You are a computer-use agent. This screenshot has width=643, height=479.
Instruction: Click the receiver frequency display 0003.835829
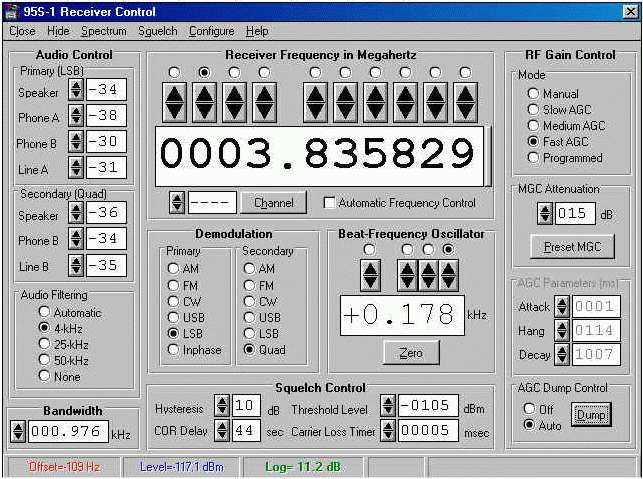click(x=319, y=156)
